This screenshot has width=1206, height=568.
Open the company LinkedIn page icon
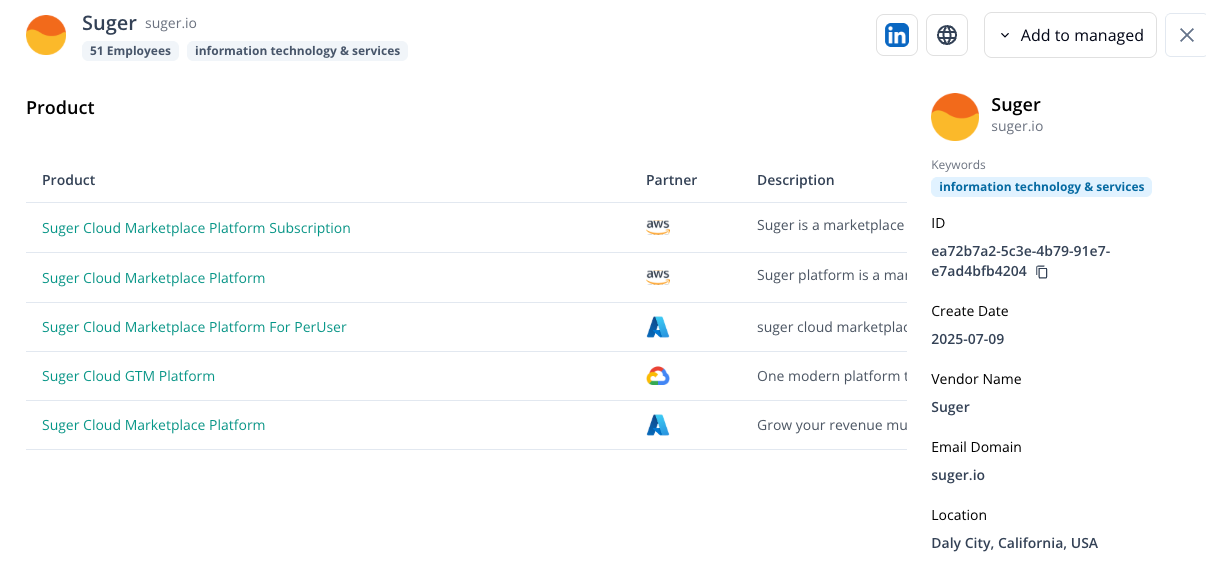tap(897, 35)
